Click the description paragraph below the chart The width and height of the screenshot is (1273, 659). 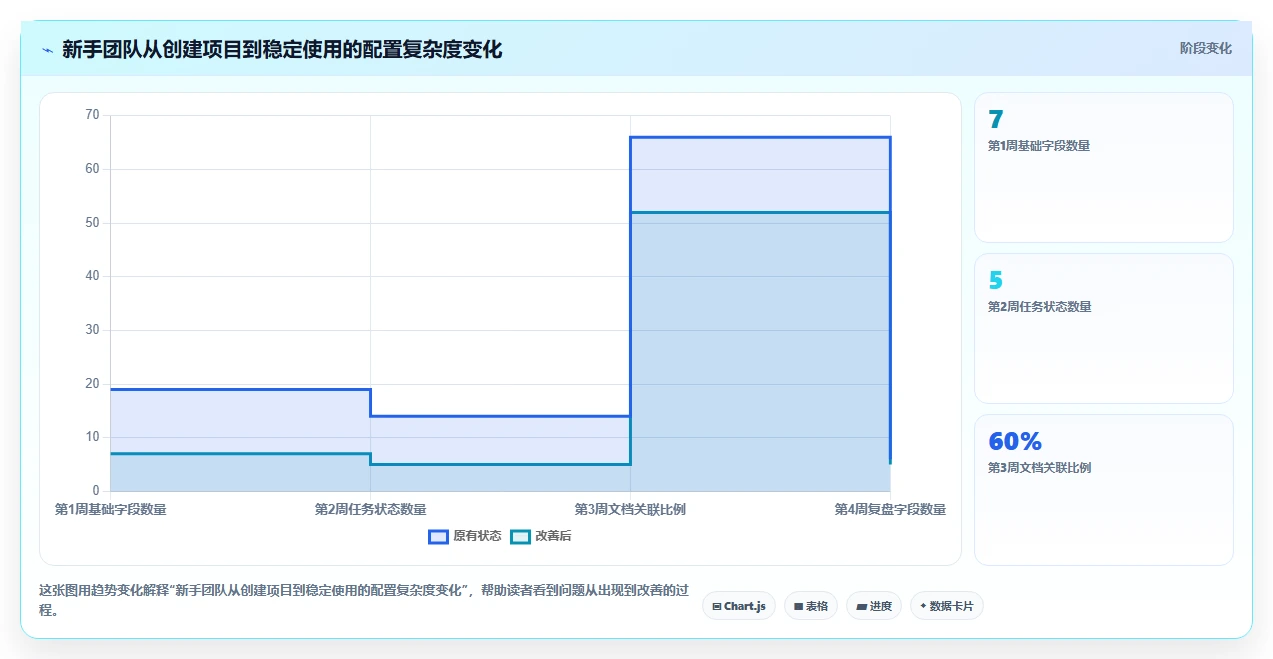coord(364,599)
